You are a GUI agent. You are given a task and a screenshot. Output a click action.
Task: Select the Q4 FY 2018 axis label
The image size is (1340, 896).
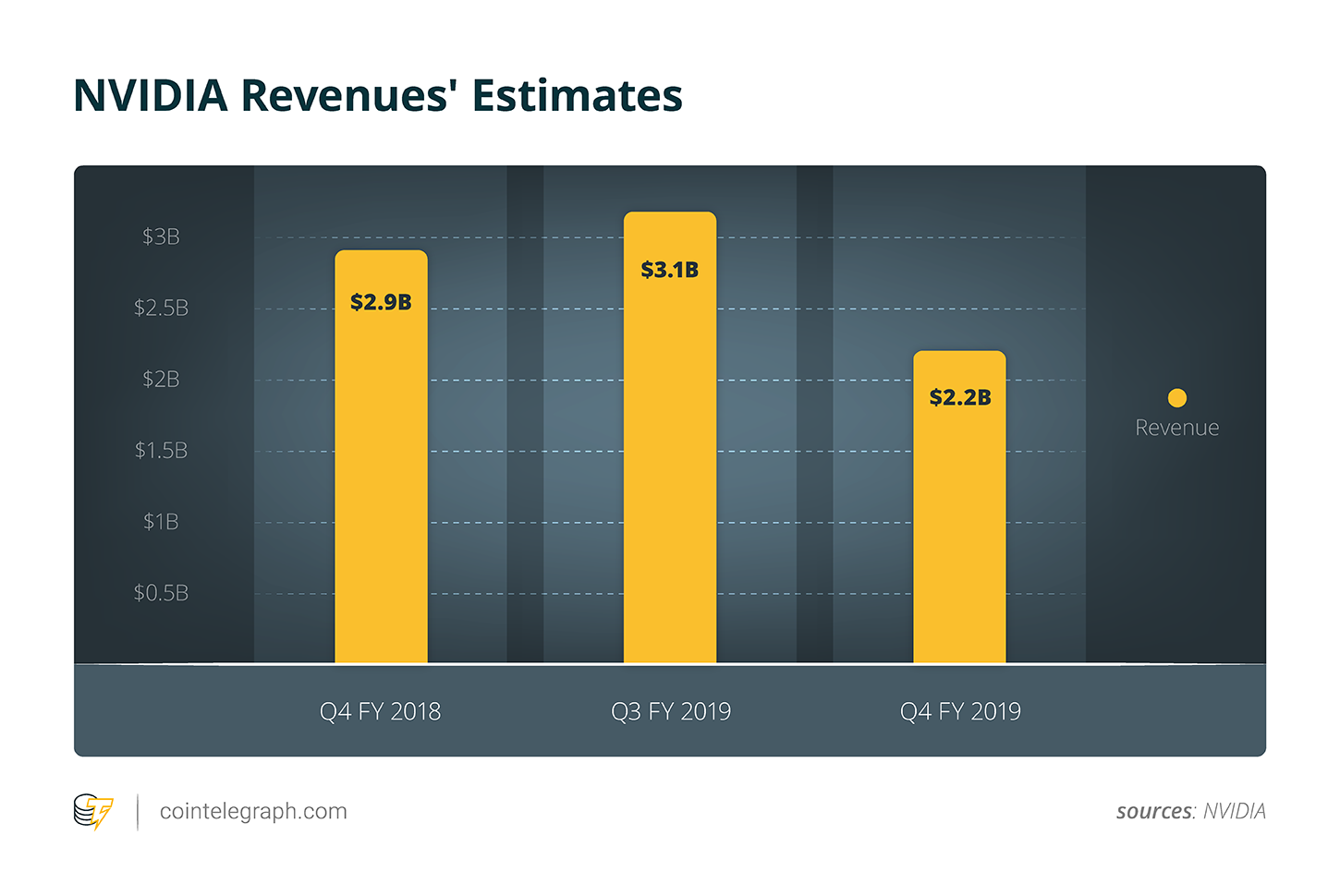pos(380,711)
